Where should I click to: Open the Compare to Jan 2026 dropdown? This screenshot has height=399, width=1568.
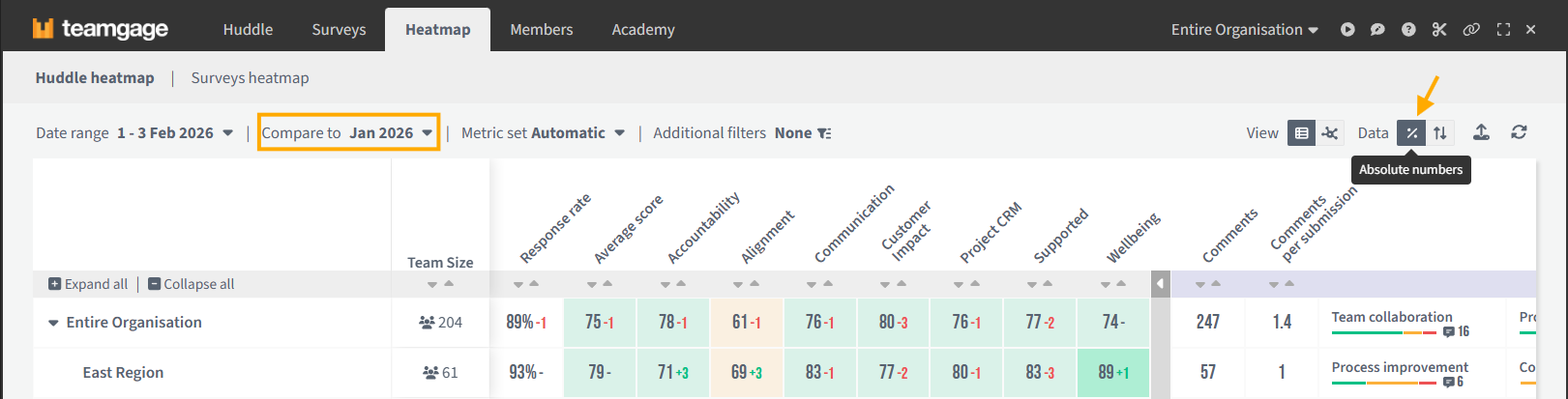348,133
